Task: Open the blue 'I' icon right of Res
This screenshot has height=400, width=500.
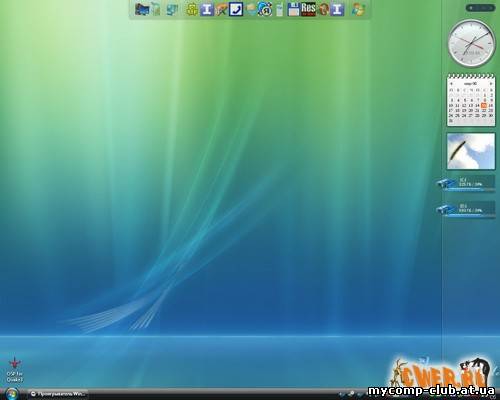Action: [337, 9]
